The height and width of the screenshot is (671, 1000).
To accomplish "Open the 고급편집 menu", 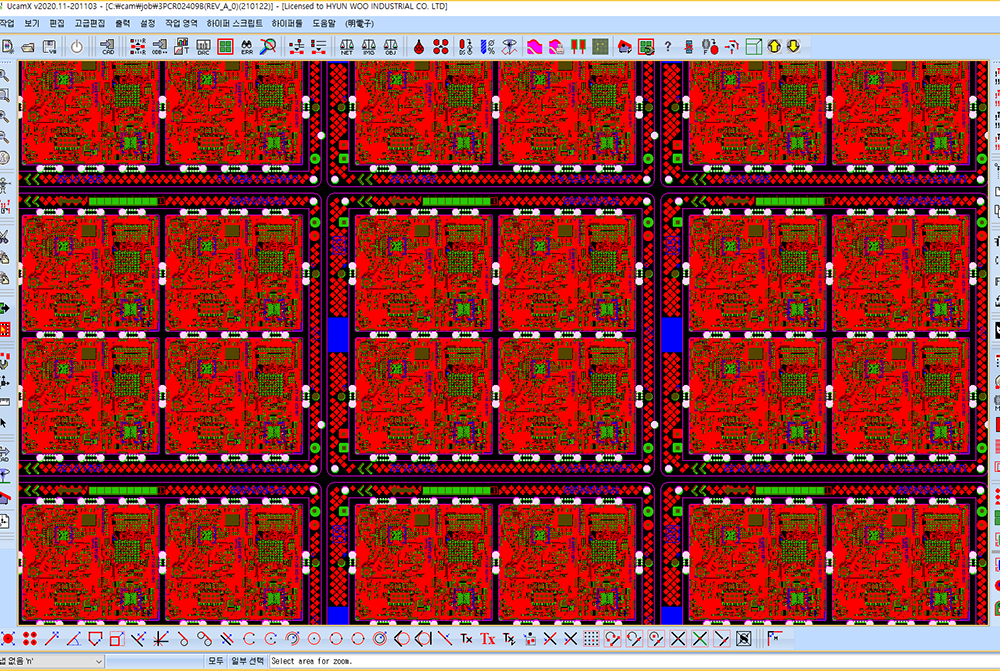I will [x=89, y=24].
